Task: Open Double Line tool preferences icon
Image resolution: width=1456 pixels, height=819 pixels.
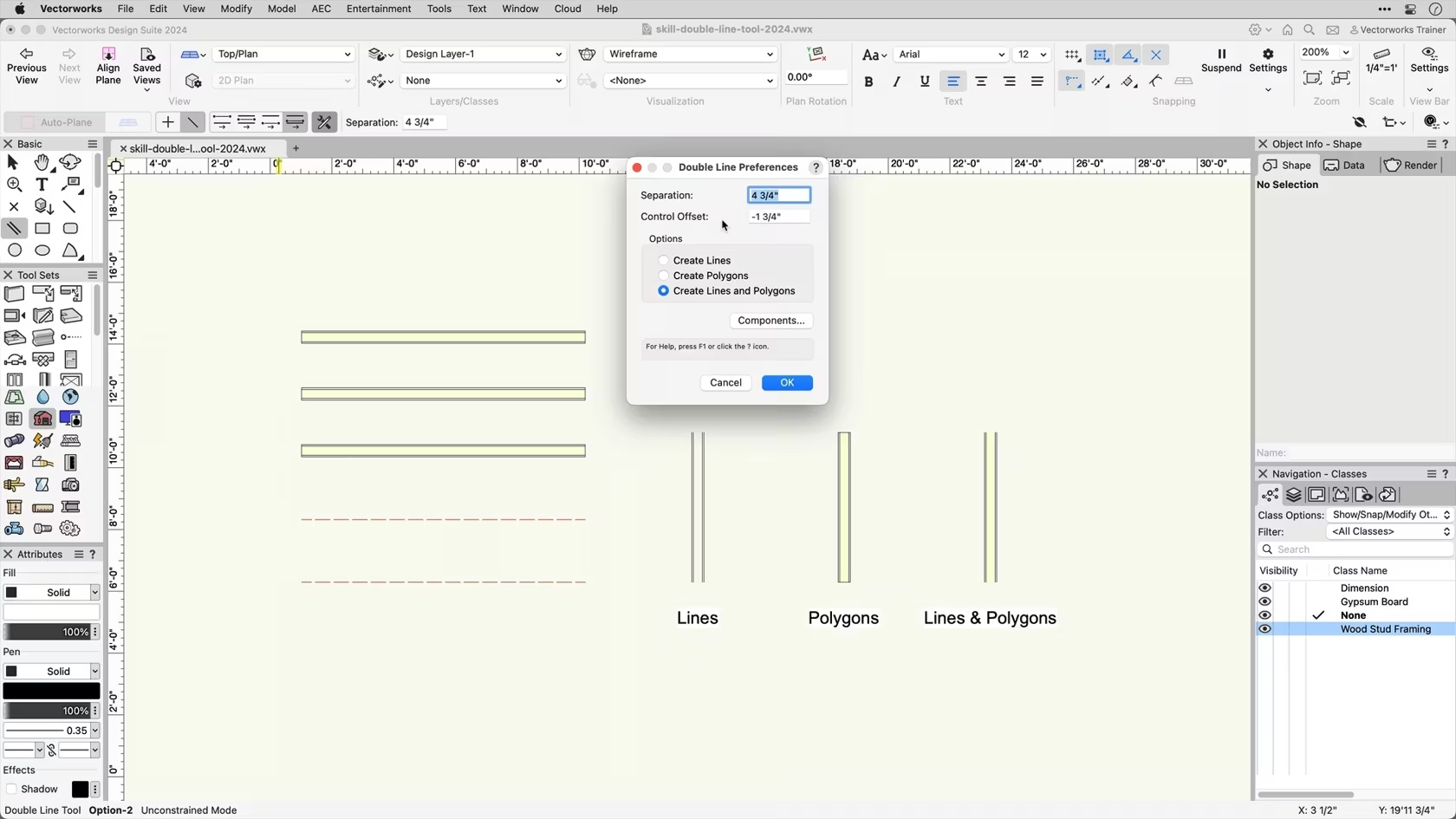Action: click(x=325, y=122)
